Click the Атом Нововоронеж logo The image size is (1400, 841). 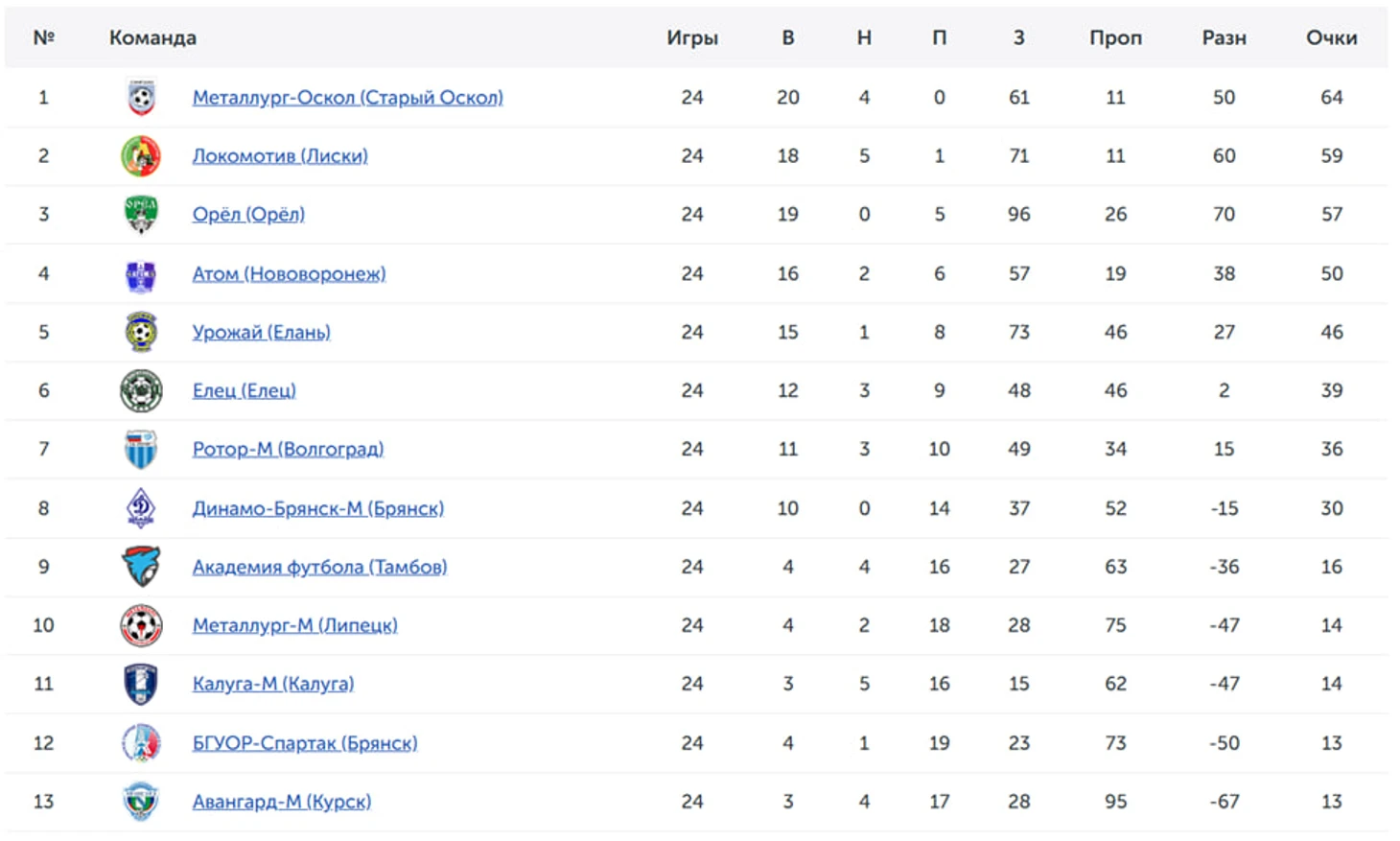coord(141,274)
